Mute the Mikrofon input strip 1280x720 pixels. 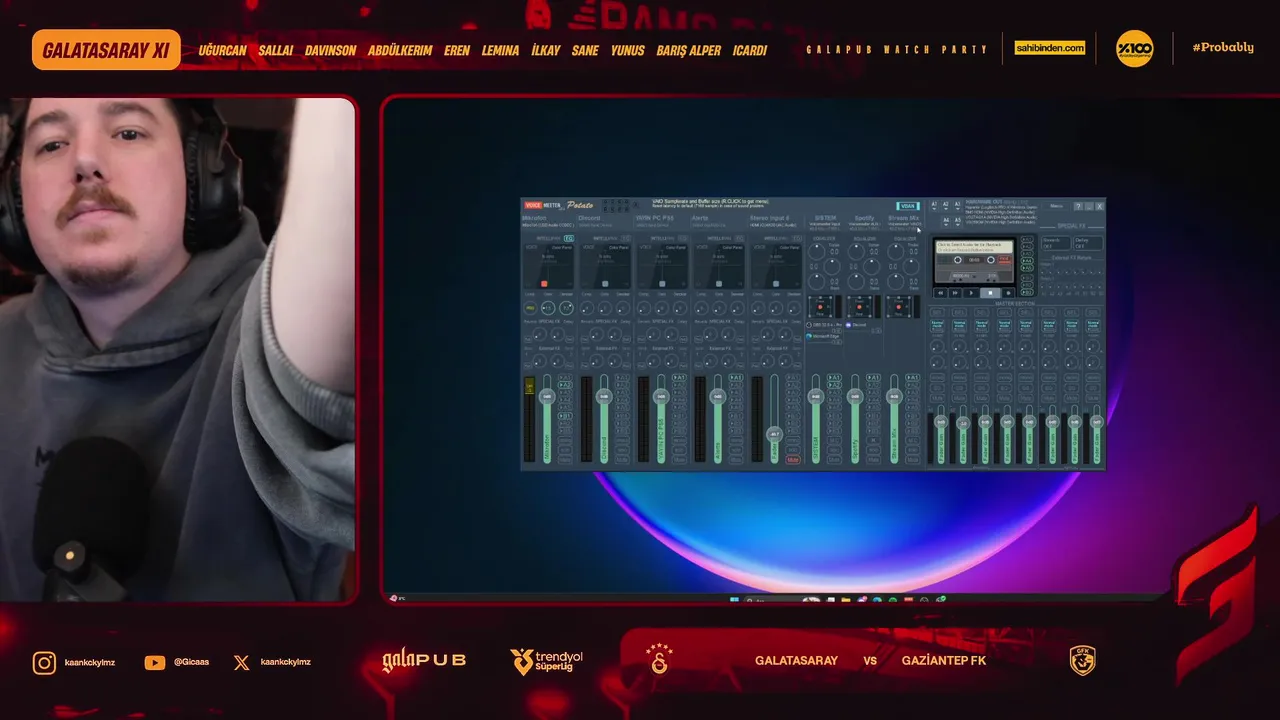565,460
